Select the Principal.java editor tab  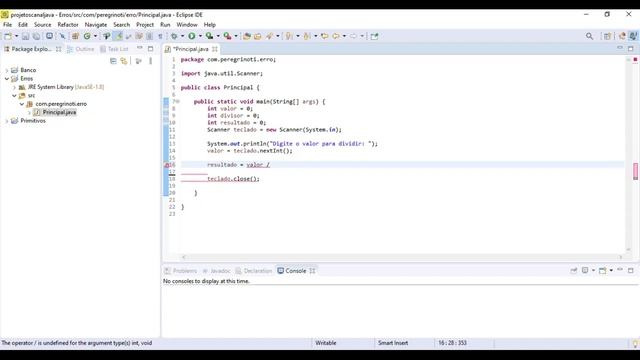pyautogui.click(x=191, y=49)
